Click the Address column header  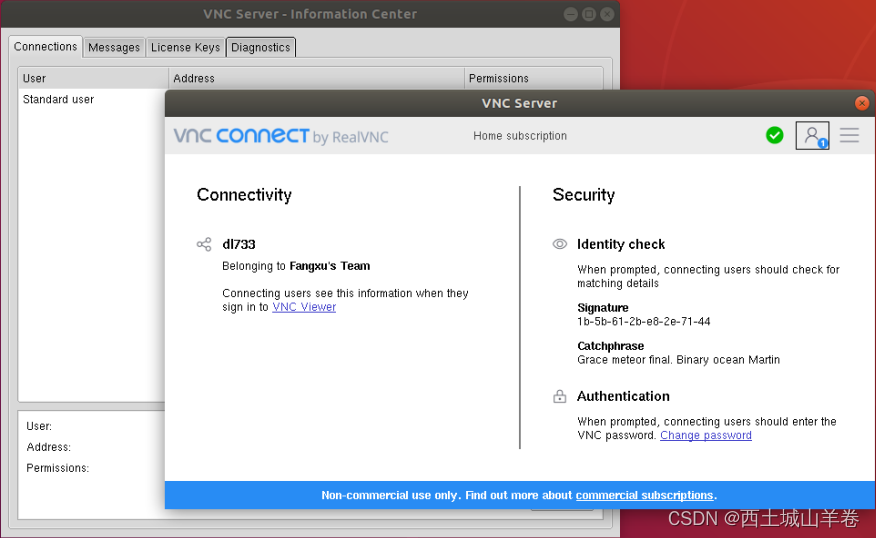[316, 78]
